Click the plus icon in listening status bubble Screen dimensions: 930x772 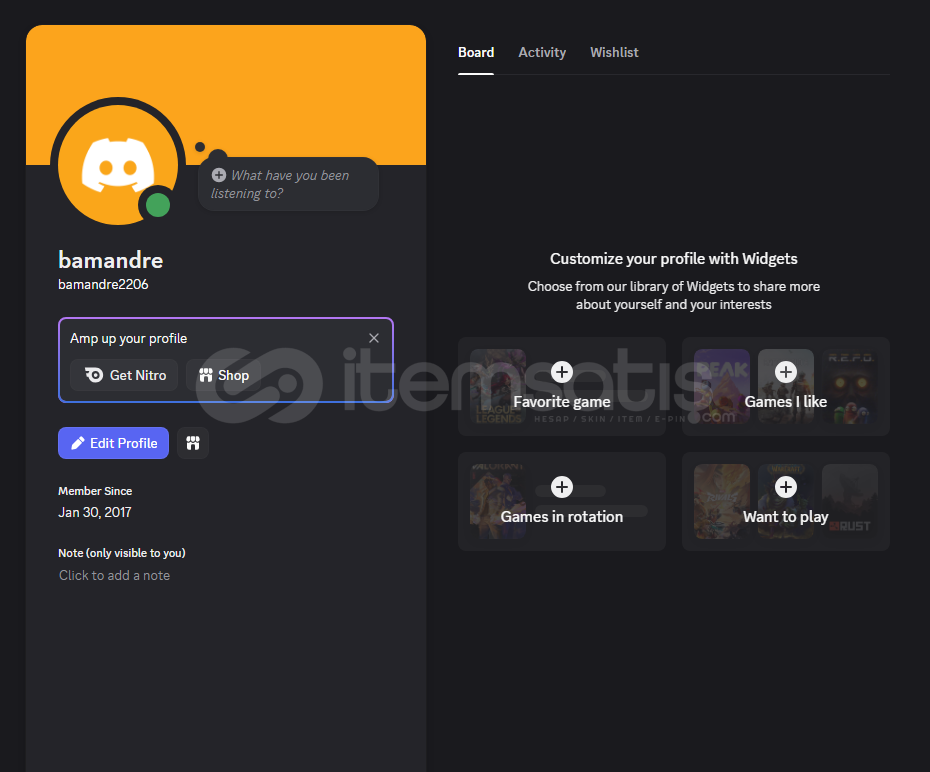[x=219, y=175]
